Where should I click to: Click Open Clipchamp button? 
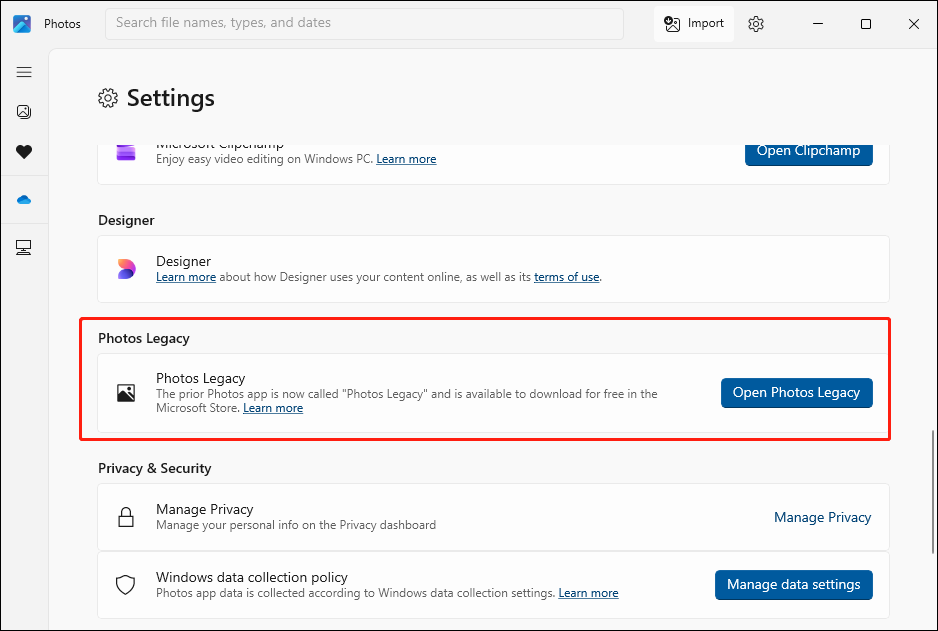point(809,154)
